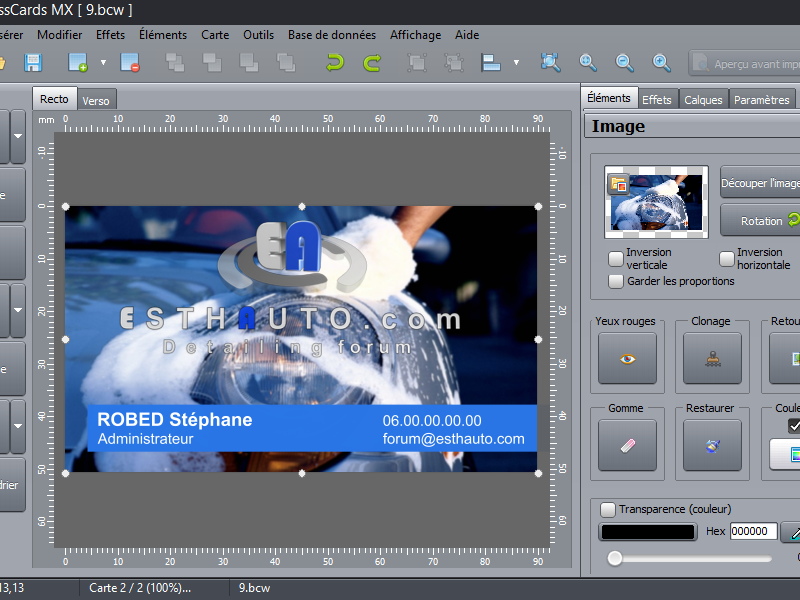Click the Administrateur text on card

pyautogui.click(x=145, y=439)
